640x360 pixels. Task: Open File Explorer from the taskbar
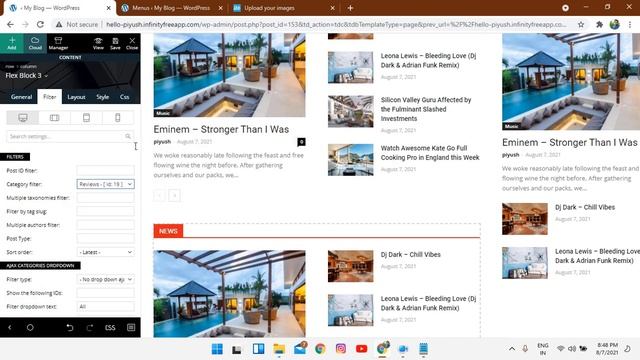point(279,349)
